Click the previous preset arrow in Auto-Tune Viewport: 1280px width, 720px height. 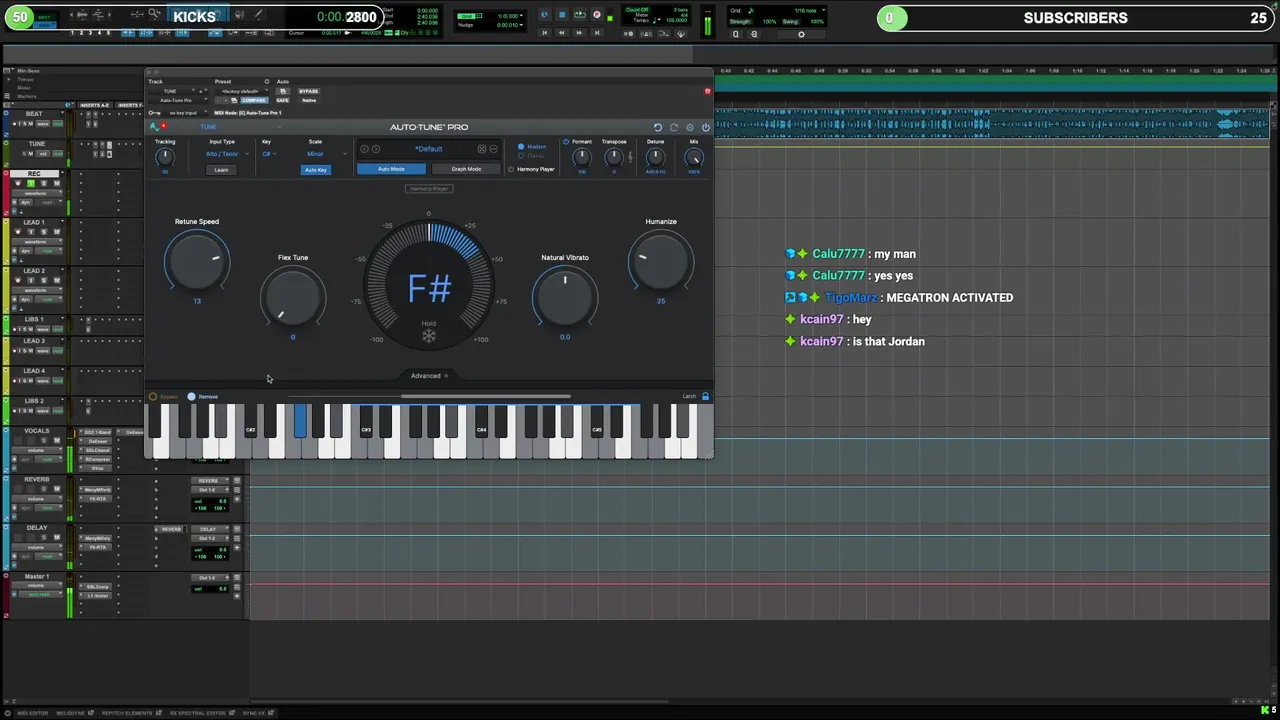364,149
